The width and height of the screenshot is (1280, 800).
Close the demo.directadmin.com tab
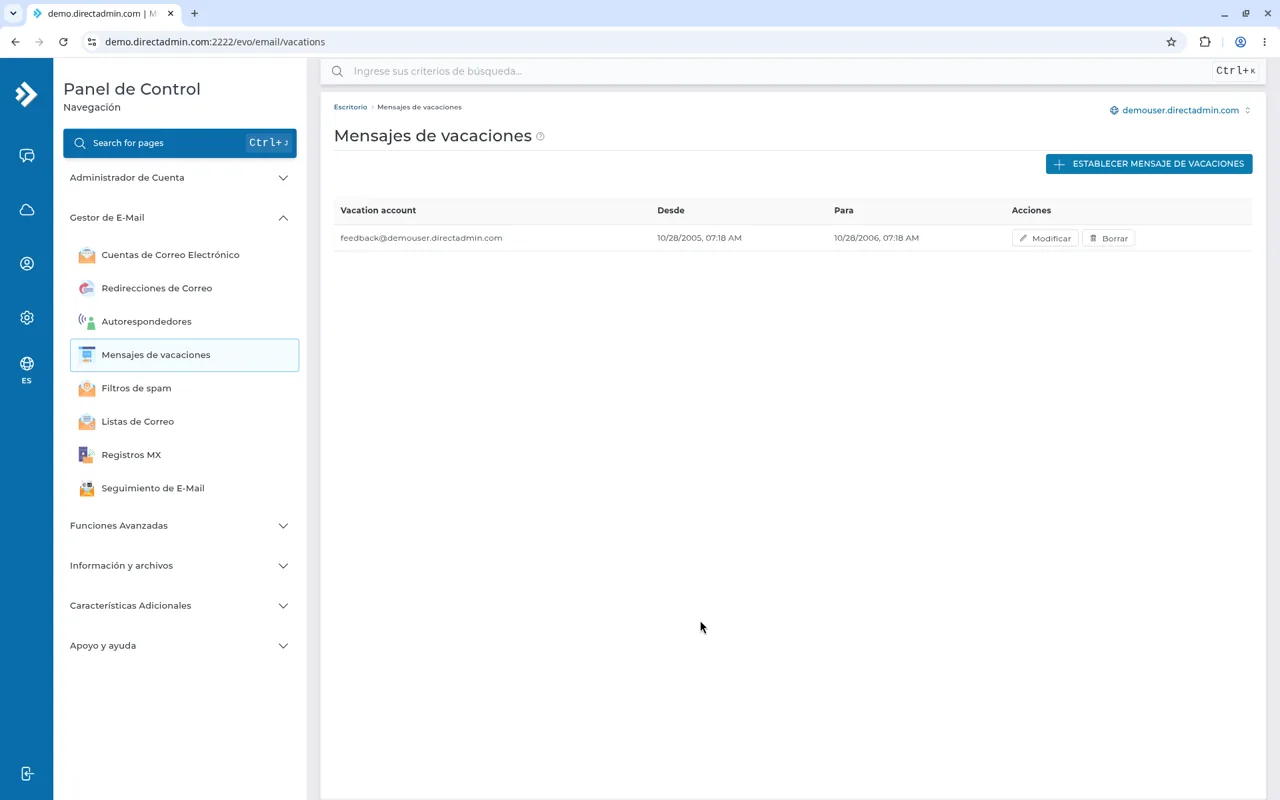point(170,14)
